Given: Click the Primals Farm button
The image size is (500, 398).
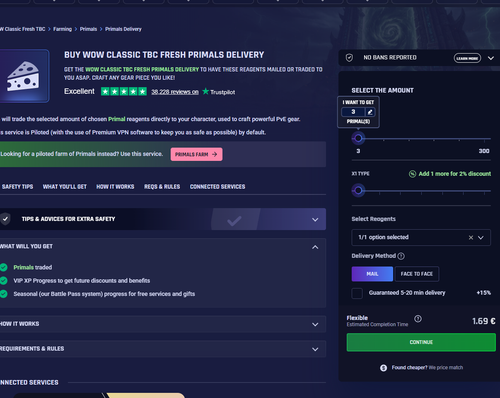Looking at the screenshot, I should [x=196, y=154].
